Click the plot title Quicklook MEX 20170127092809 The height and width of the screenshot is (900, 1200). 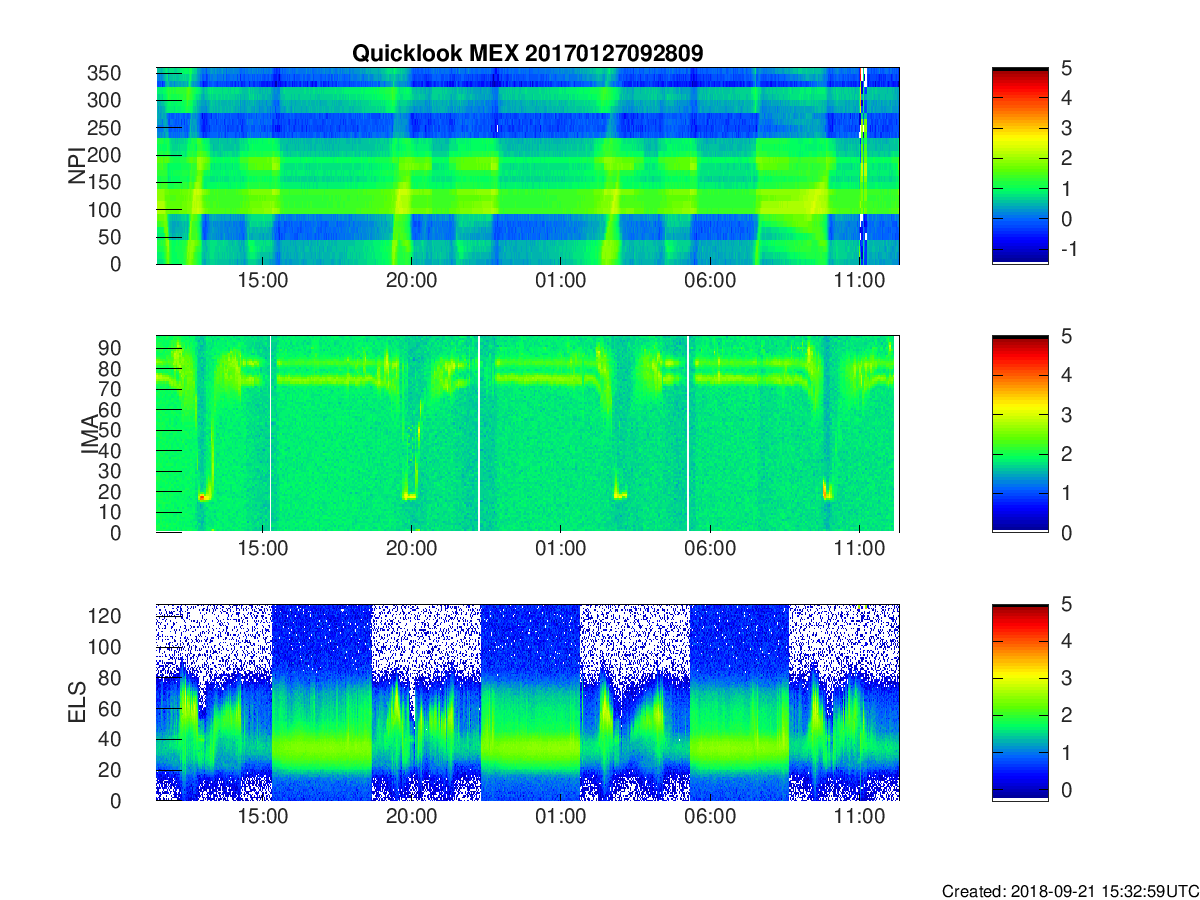pyautogui.click(x=527, y=53)
